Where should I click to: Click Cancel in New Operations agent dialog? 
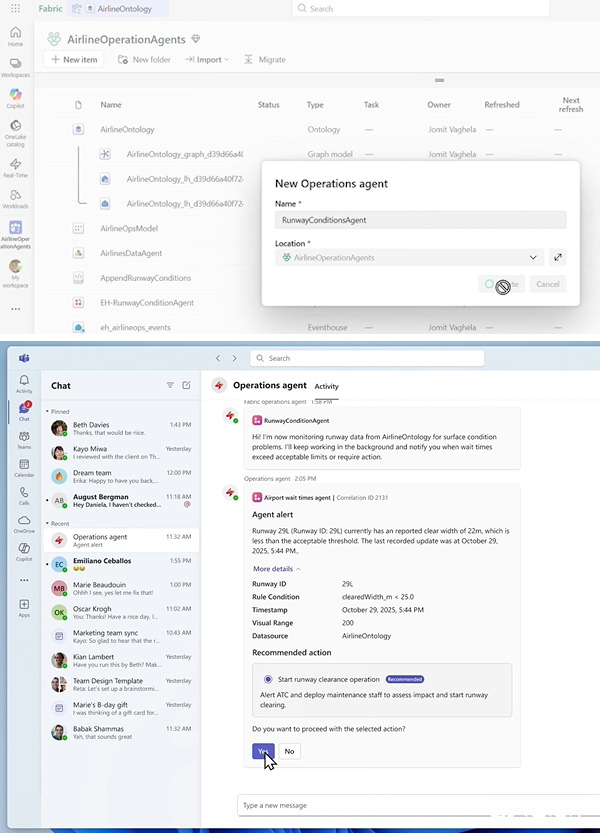pos(548,284)
